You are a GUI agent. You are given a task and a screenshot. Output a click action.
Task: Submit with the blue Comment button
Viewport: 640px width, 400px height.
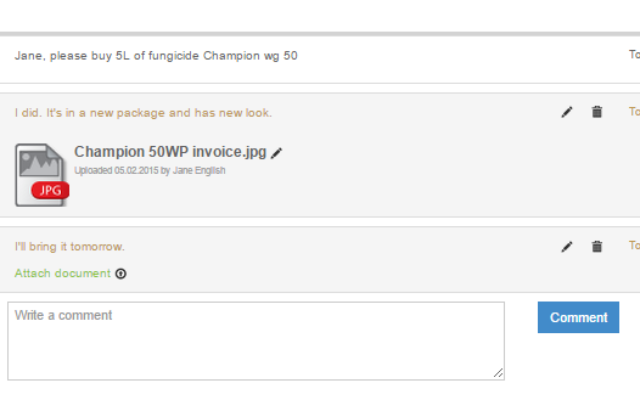578,317
